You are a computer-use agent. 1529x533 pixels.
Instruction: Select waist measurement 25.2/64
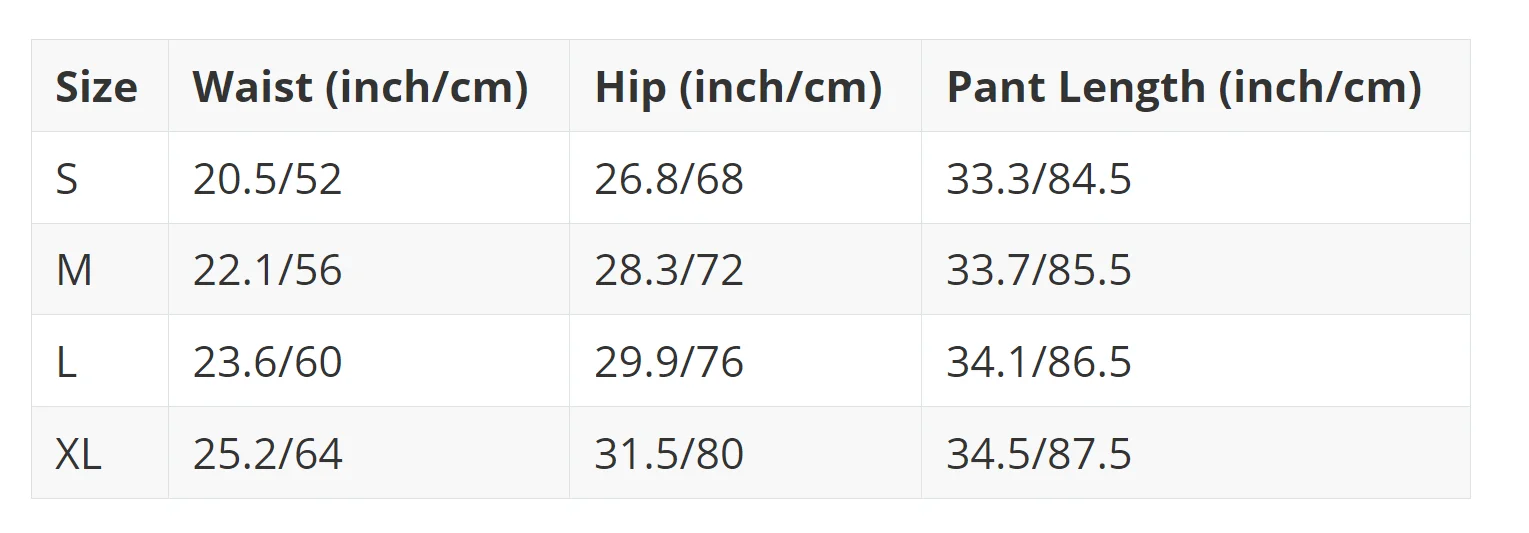267,454
